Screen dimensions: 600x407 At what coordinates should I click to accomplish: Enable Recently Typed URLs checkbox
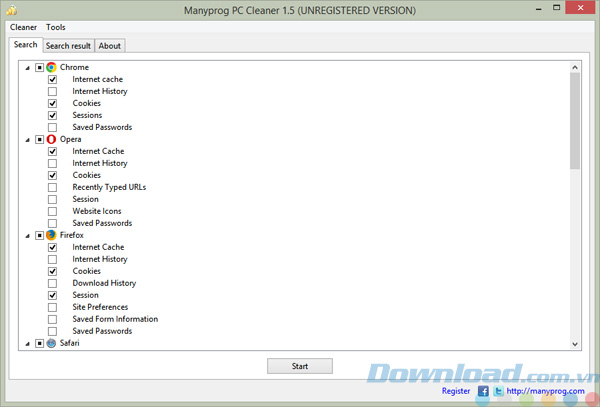(x=52, y=187)
